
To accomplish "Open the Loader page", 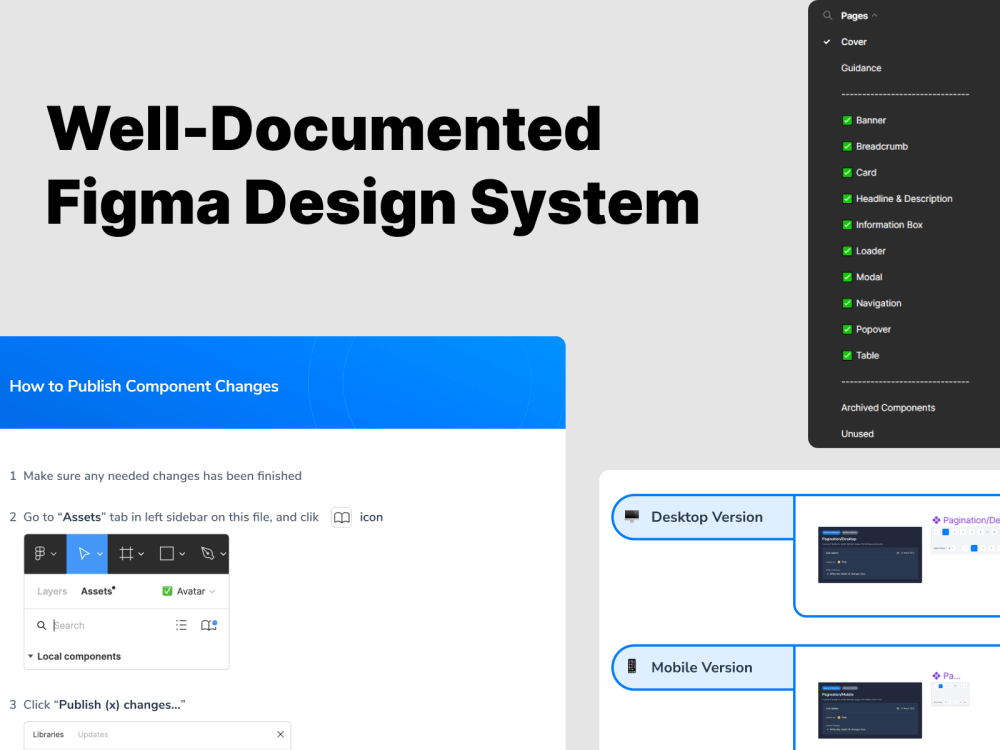I will (x=871, y=251).
